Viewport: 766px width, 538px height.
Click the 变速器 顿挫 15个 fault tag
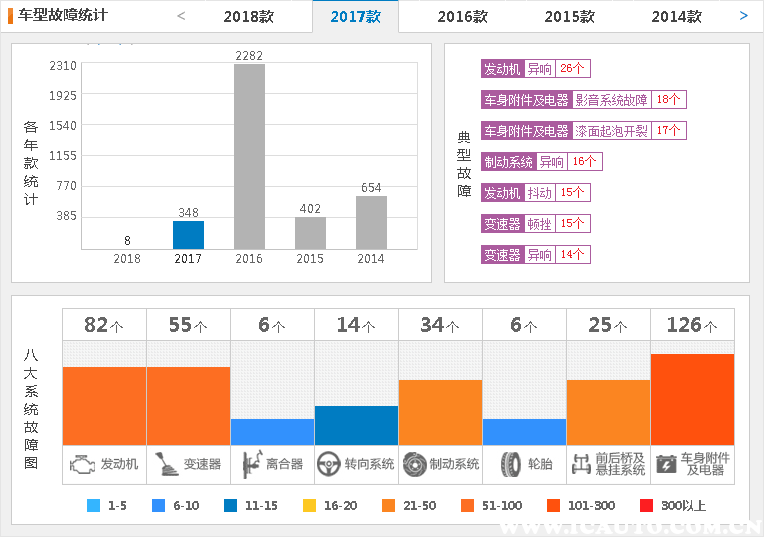[535, 224]
